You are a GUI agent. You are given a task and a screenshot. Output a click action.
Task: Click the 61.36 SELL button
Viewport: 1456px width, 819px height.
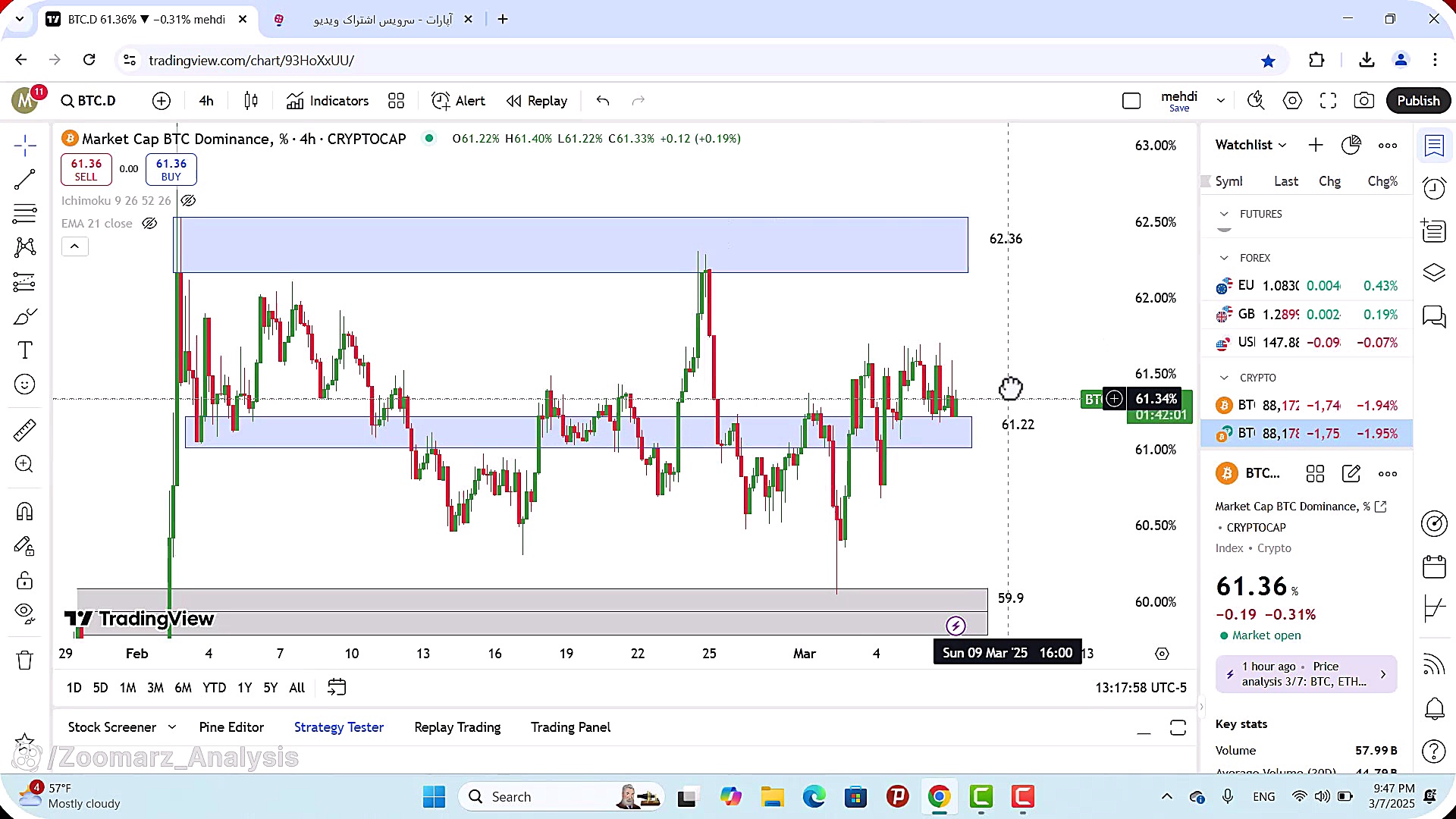pyautogui.click(x=86, y=170)
